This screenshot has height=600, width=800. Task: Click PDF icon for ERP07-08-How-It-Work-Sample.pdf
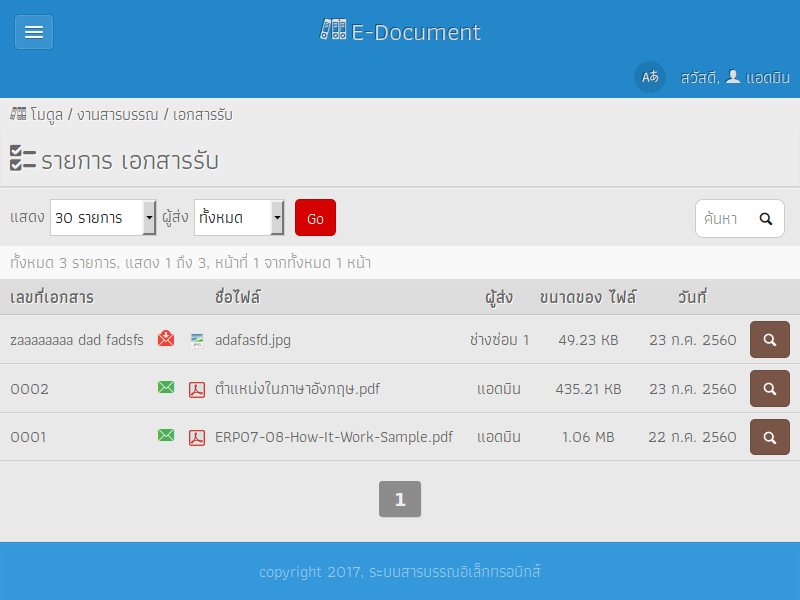[x=197, y=438]
